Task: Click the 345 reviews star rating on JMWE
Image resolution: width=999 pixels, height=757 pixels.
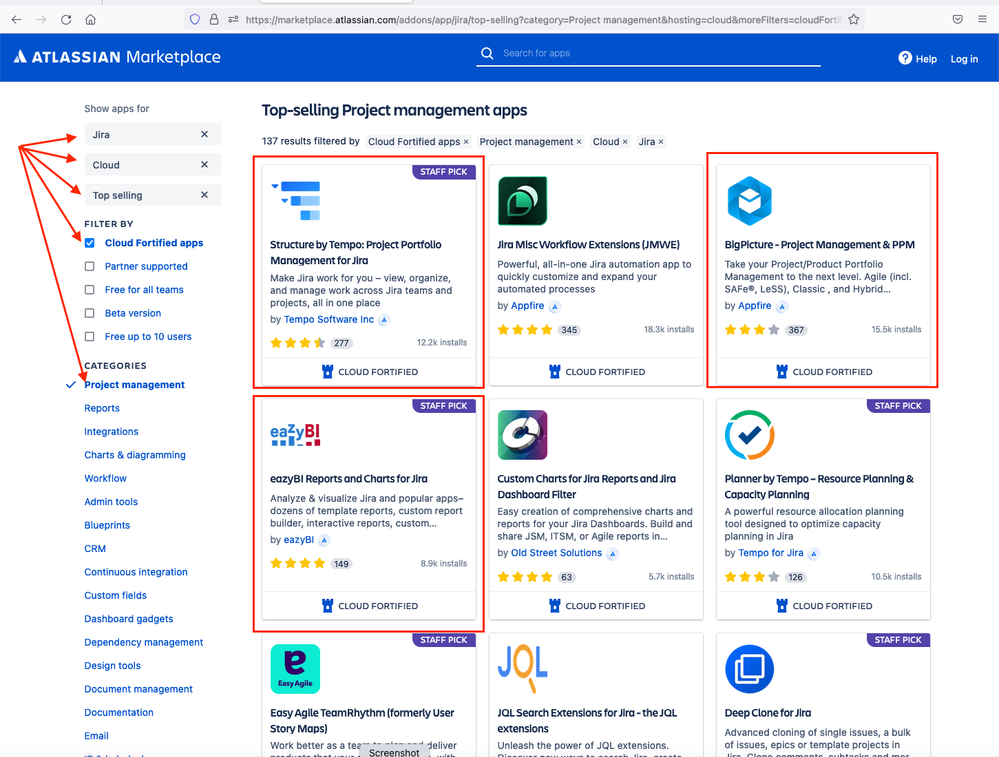Action: point(525,330)
